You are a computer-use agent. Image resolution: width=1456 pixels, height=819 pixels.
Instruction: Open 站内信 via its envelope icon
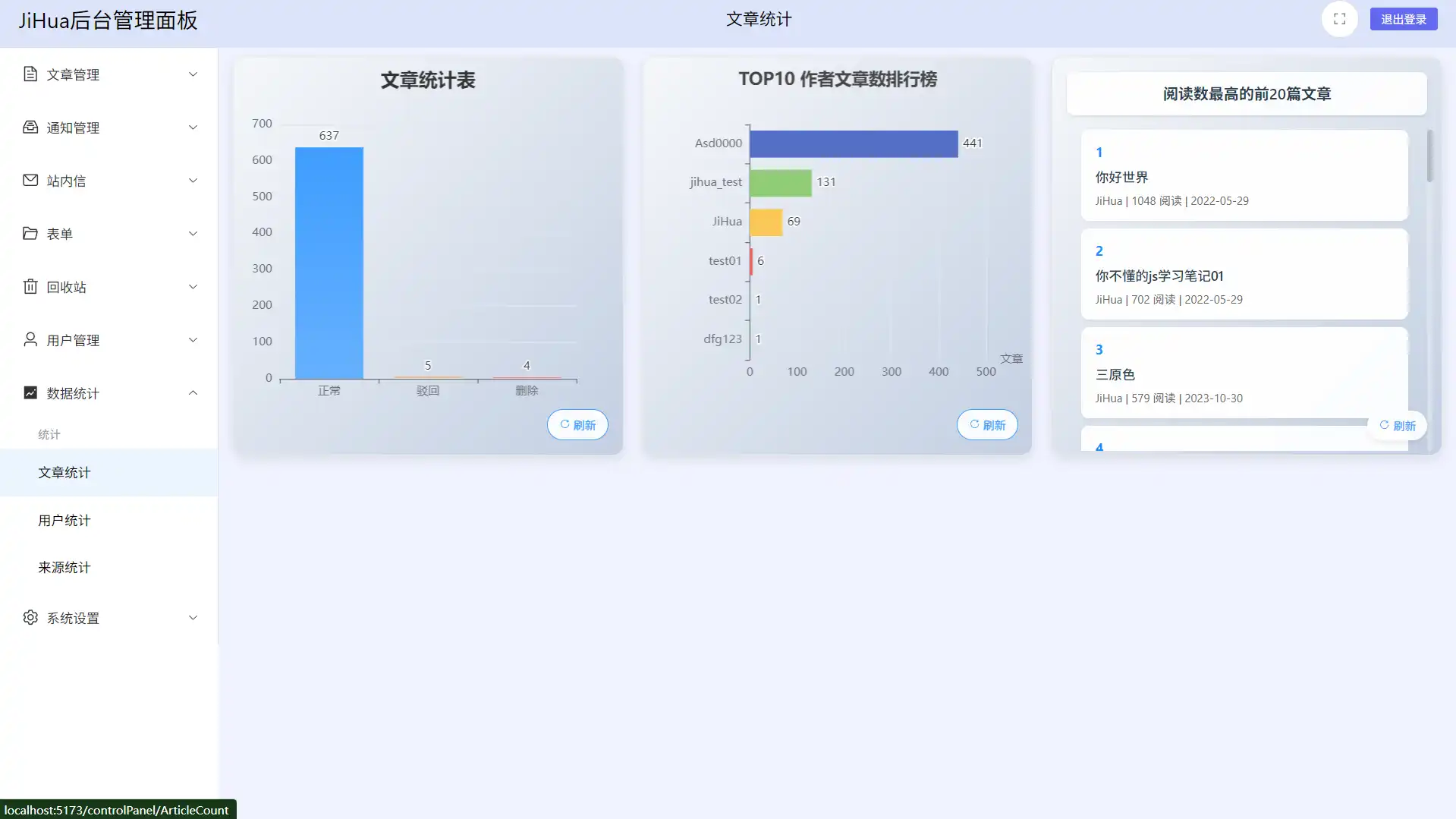click(x=30, y=180)
